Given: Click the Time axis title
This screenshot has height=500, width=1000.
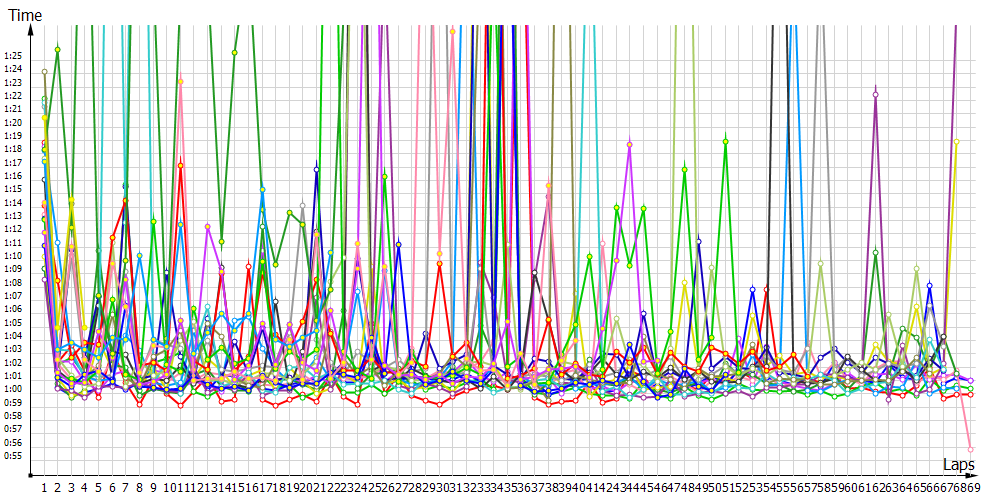Looking at the screenshot, I should [x=24, y=16].
